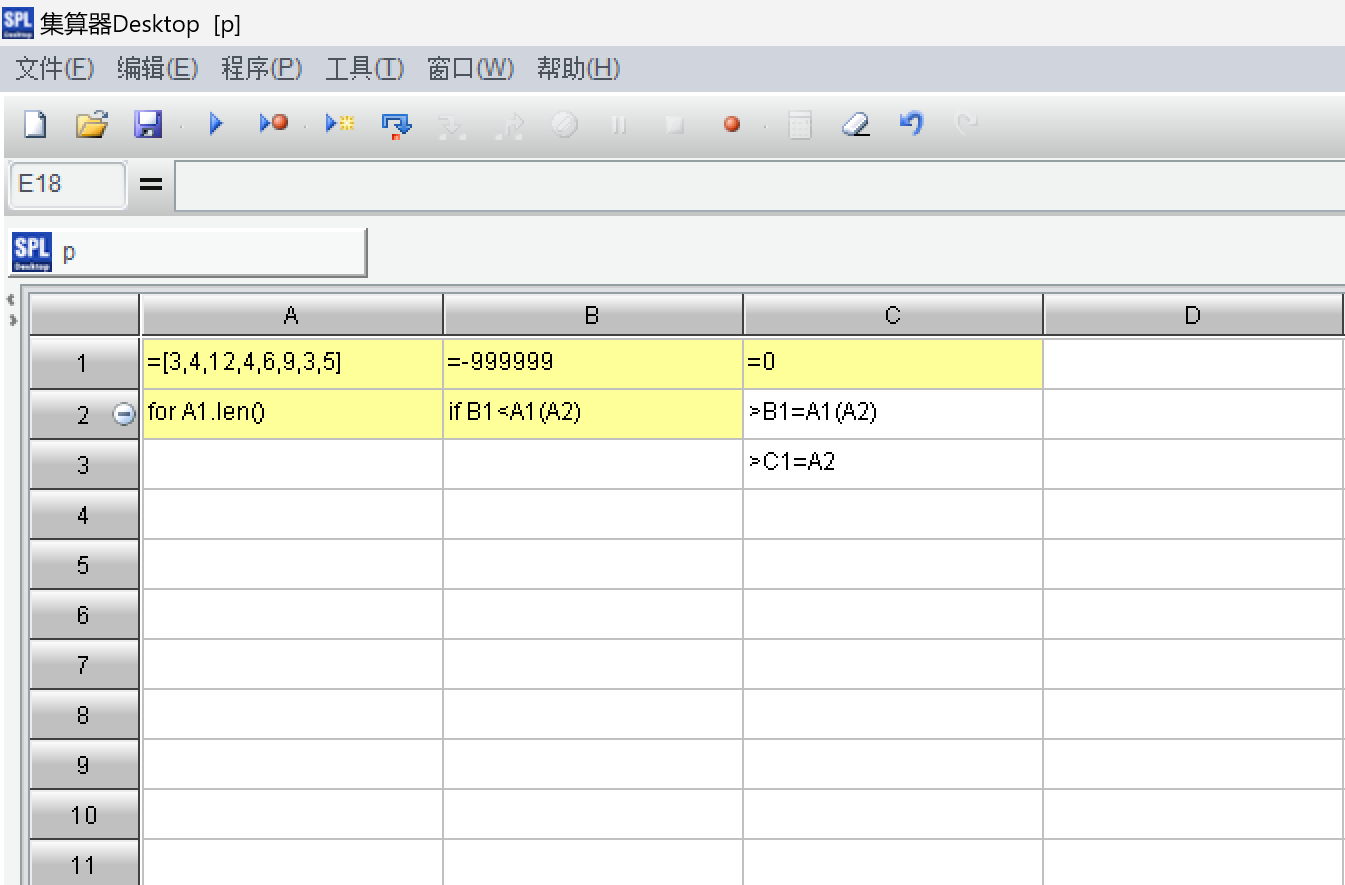Select cell A1 containing the number list

tap(292, 363)
